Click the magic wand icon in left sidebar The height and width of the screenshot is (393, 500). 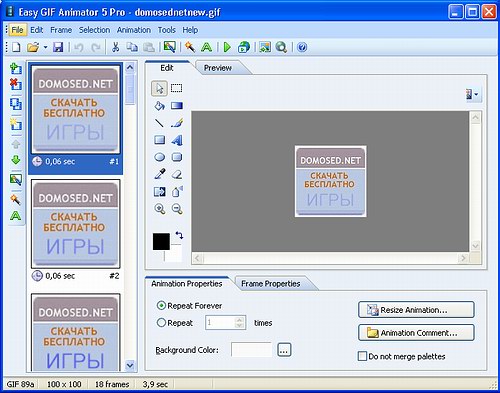[x=16, y=199]
